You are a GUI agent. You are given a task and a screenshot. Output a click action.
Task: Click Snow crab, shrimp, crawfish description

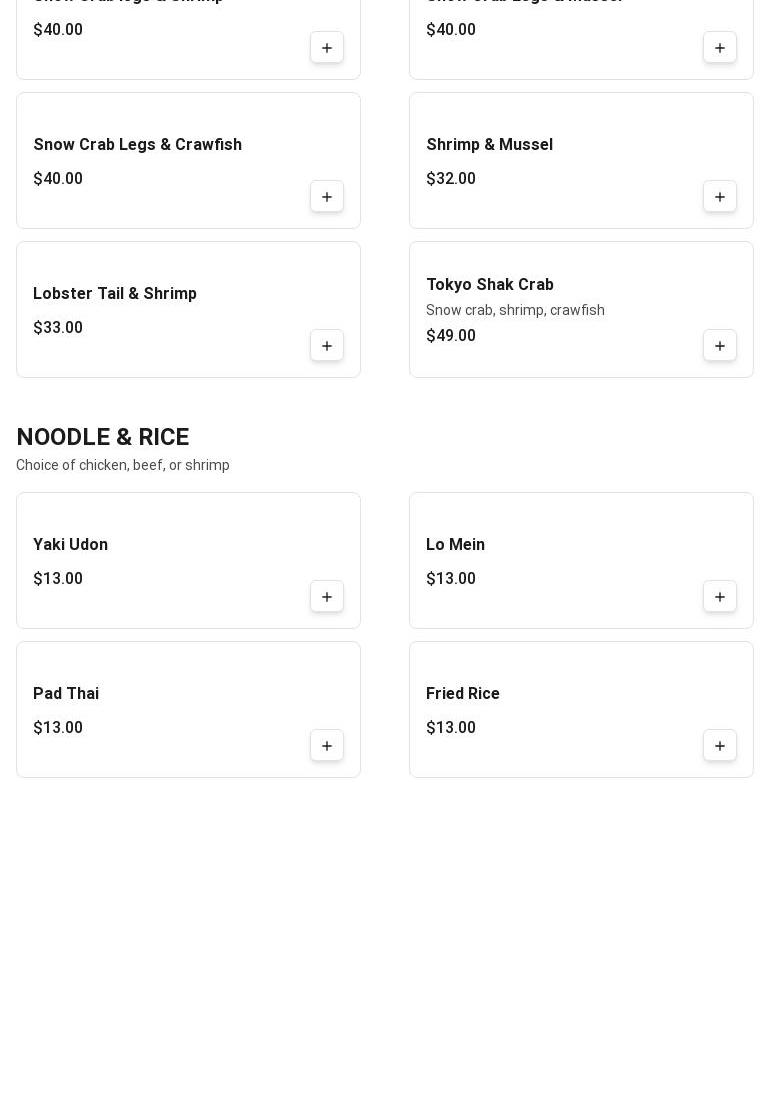click(516, 310)
